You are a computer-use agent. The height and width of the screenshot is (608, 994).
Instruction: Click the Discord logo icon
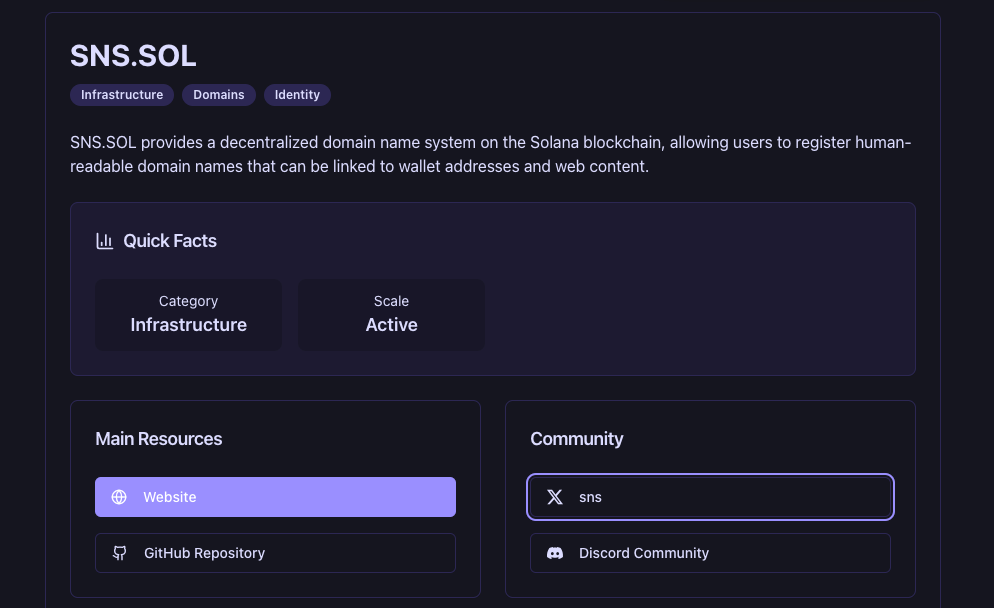tap(555, 553)
